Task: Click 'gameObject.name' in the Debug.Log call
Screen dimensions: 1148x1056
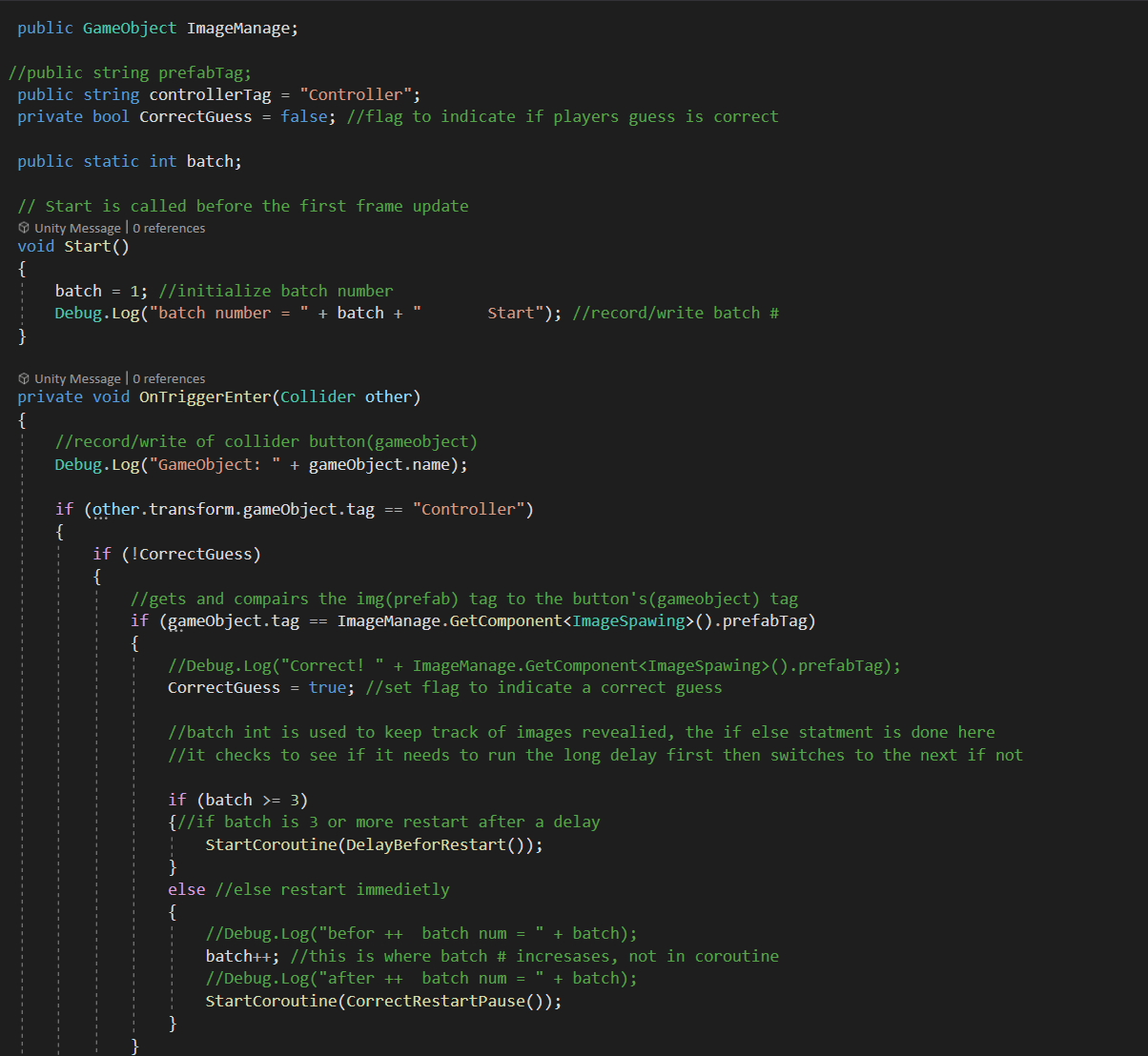Action: click(x=379, y=464)
